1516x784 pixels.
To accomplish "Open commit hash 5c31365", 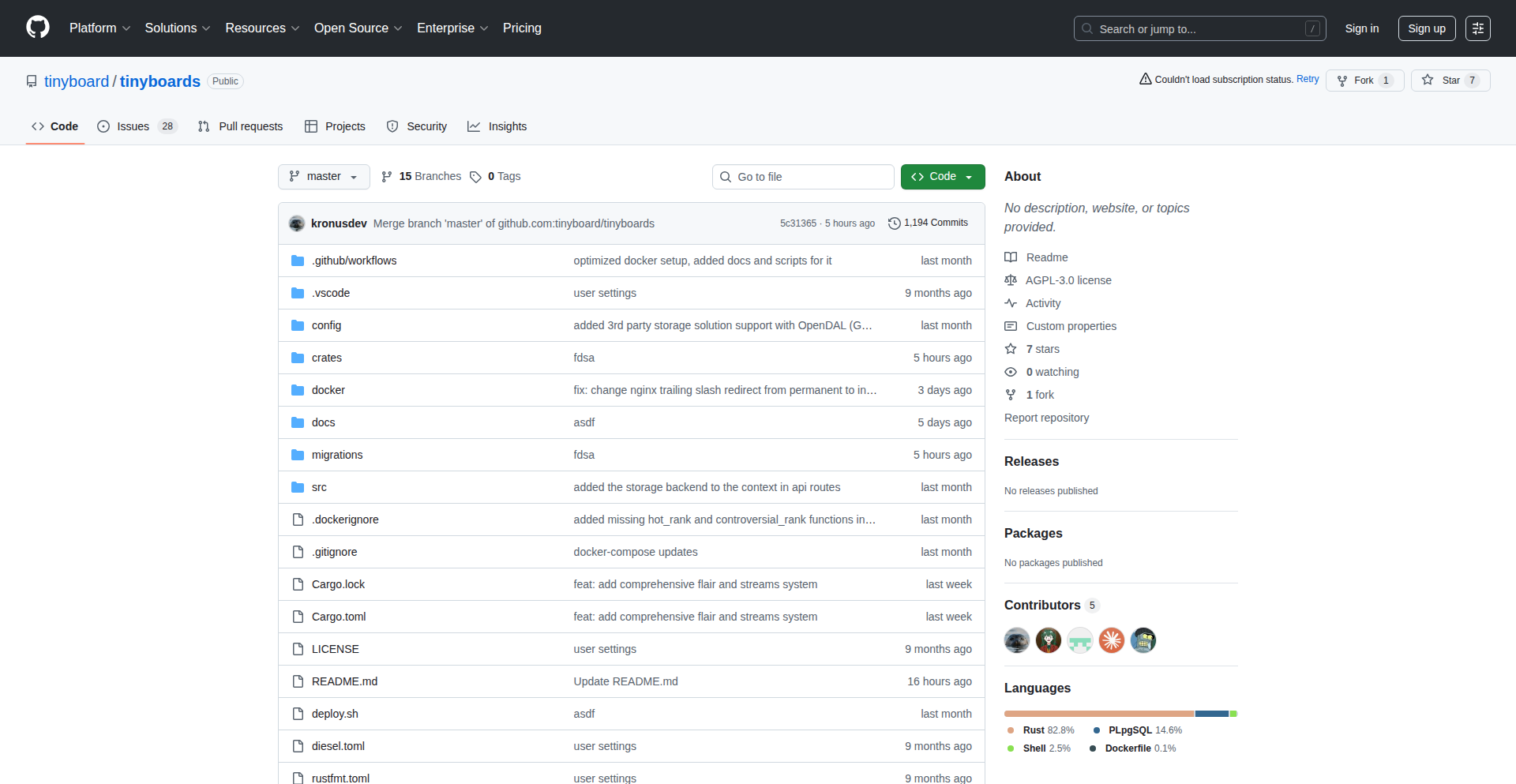I will pyautogui.click(x=798, y=223).
